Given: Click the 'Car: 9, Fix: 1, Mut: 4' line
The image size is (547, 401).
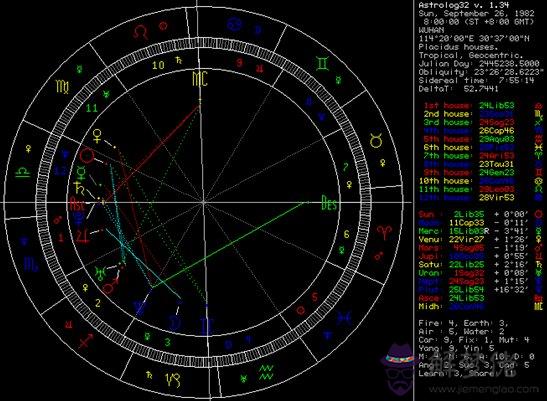Looking at the screenshot, I should tap(474, 340).
